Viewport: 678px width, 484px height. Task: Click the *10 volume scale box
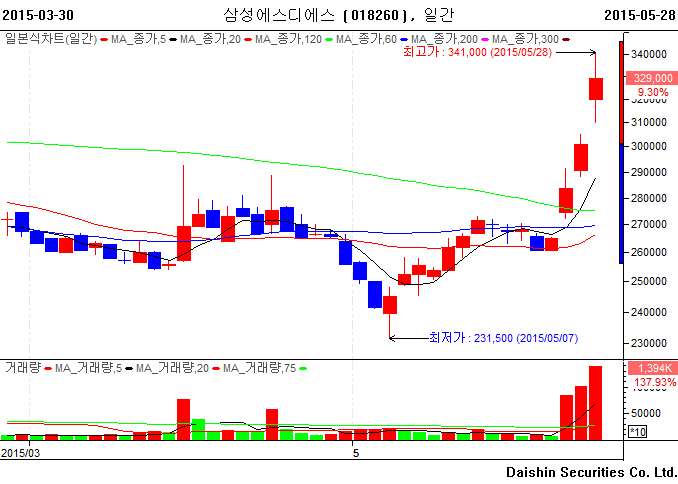coord(637,432)
